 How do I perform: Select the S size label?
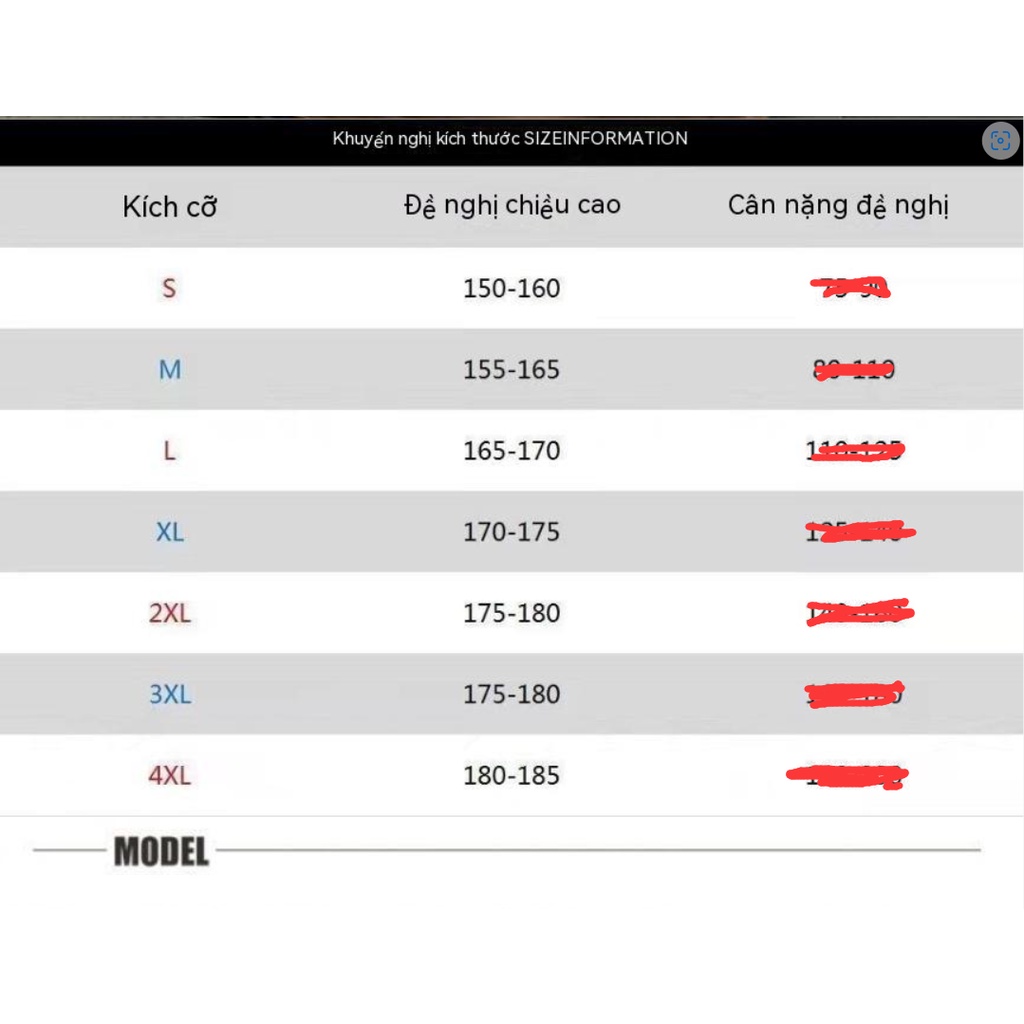coord(169,288)
